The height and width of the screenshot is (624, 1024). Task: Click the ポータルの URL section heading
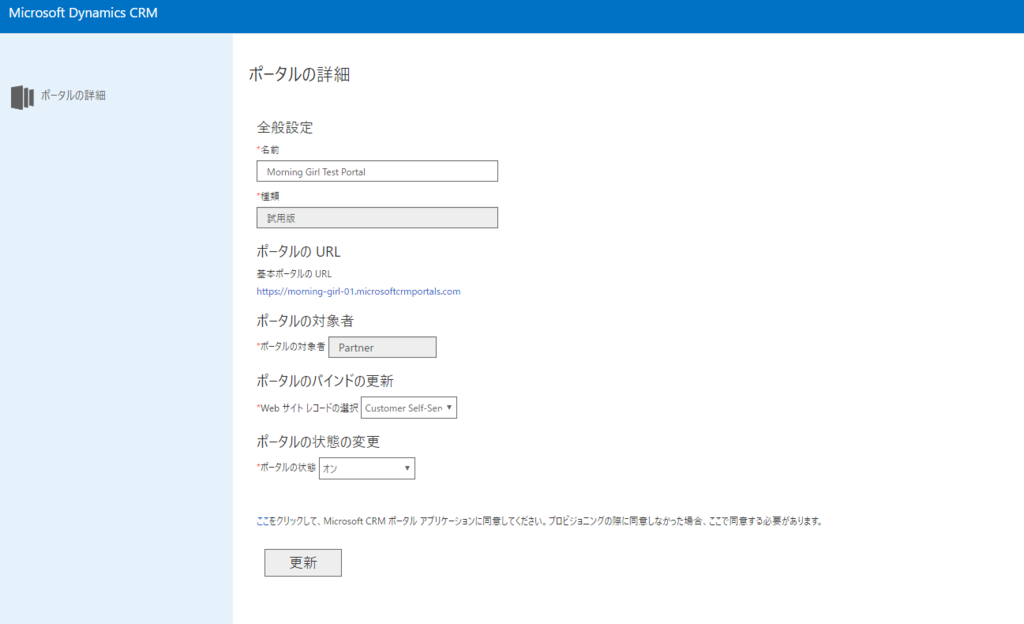[298, 251]
